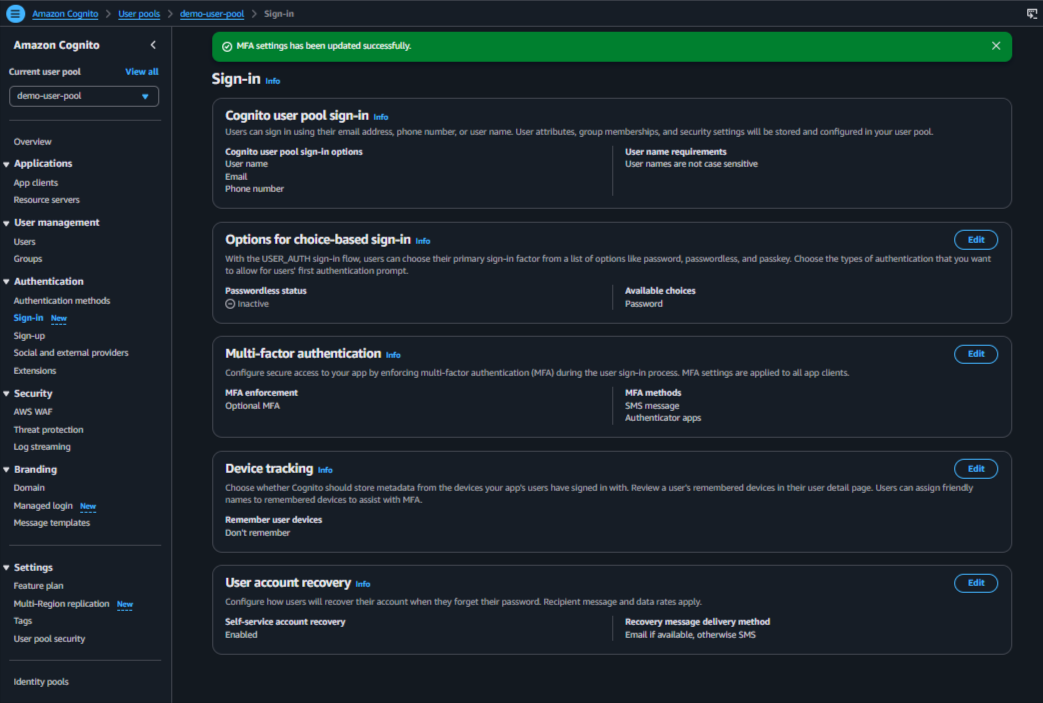Open the Overview page
This screenshot has height=703, width=1043.
pos(33,142)
